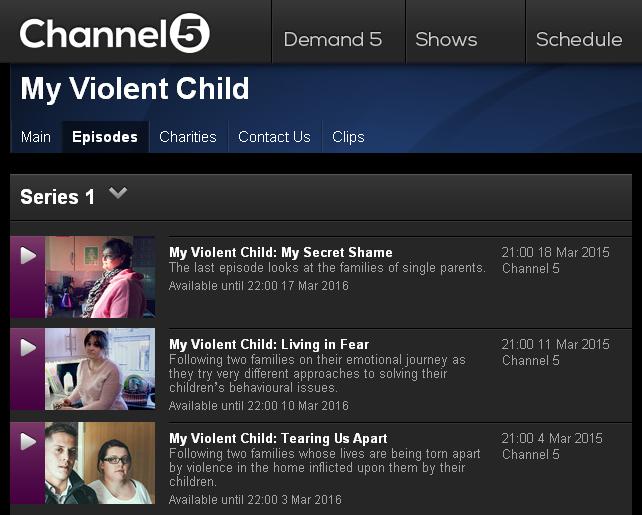This screenshot has width=642, height=515.
Task: Click the Living in Fear thumbnail image
Action: [100, 369]
